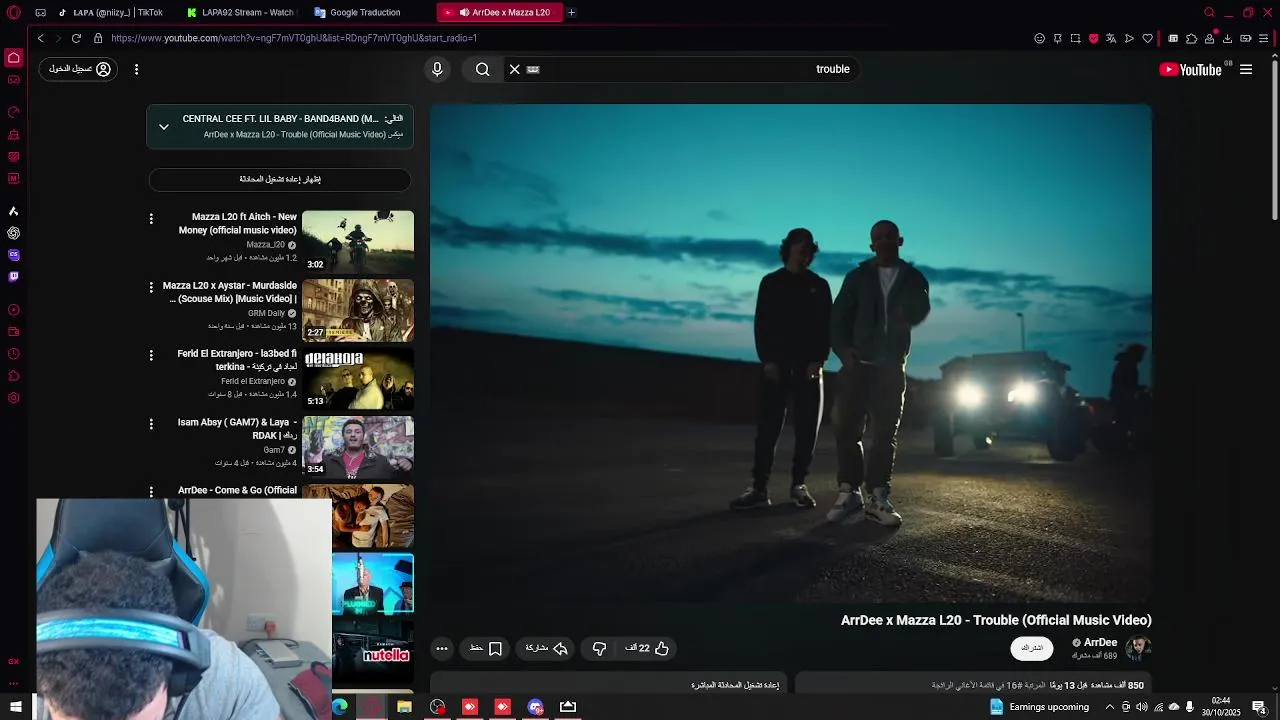Open the Opera GX main menu logo
Screen dimensions: 1280x720
click(14, 13)
